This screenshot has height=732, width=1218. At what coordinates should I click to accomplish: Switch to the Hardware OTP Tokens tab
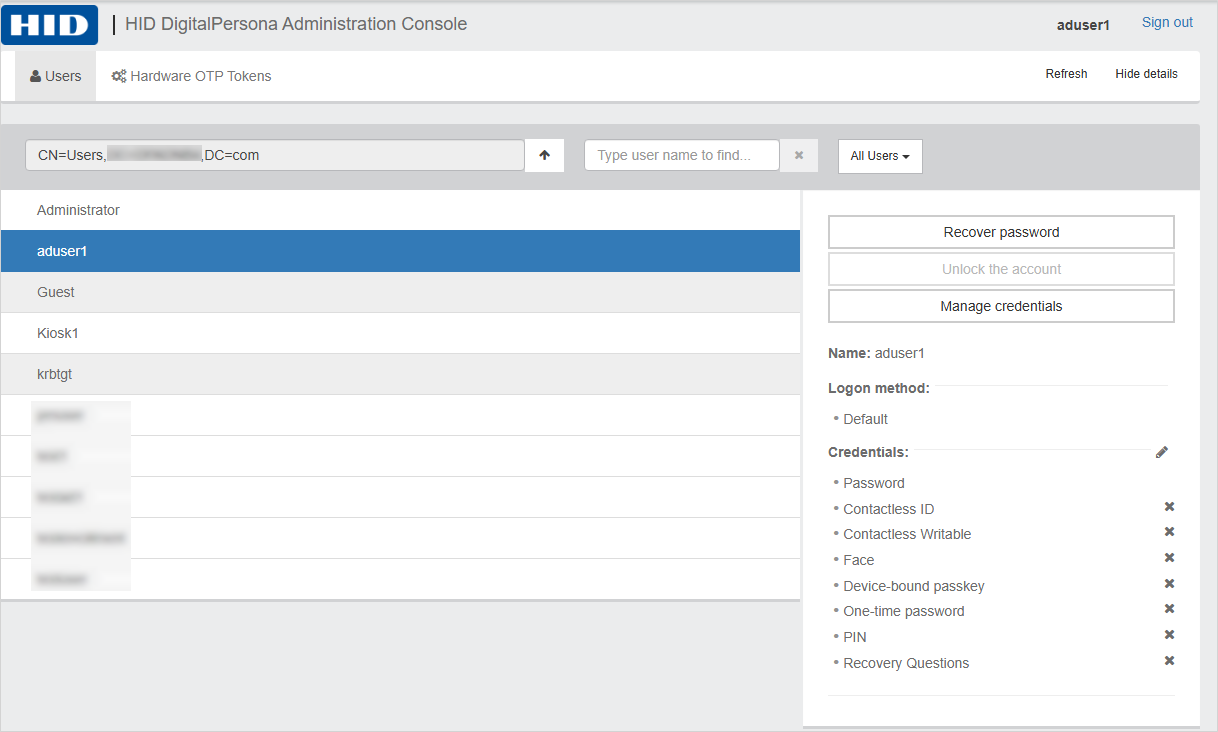[x=191, y=76]
